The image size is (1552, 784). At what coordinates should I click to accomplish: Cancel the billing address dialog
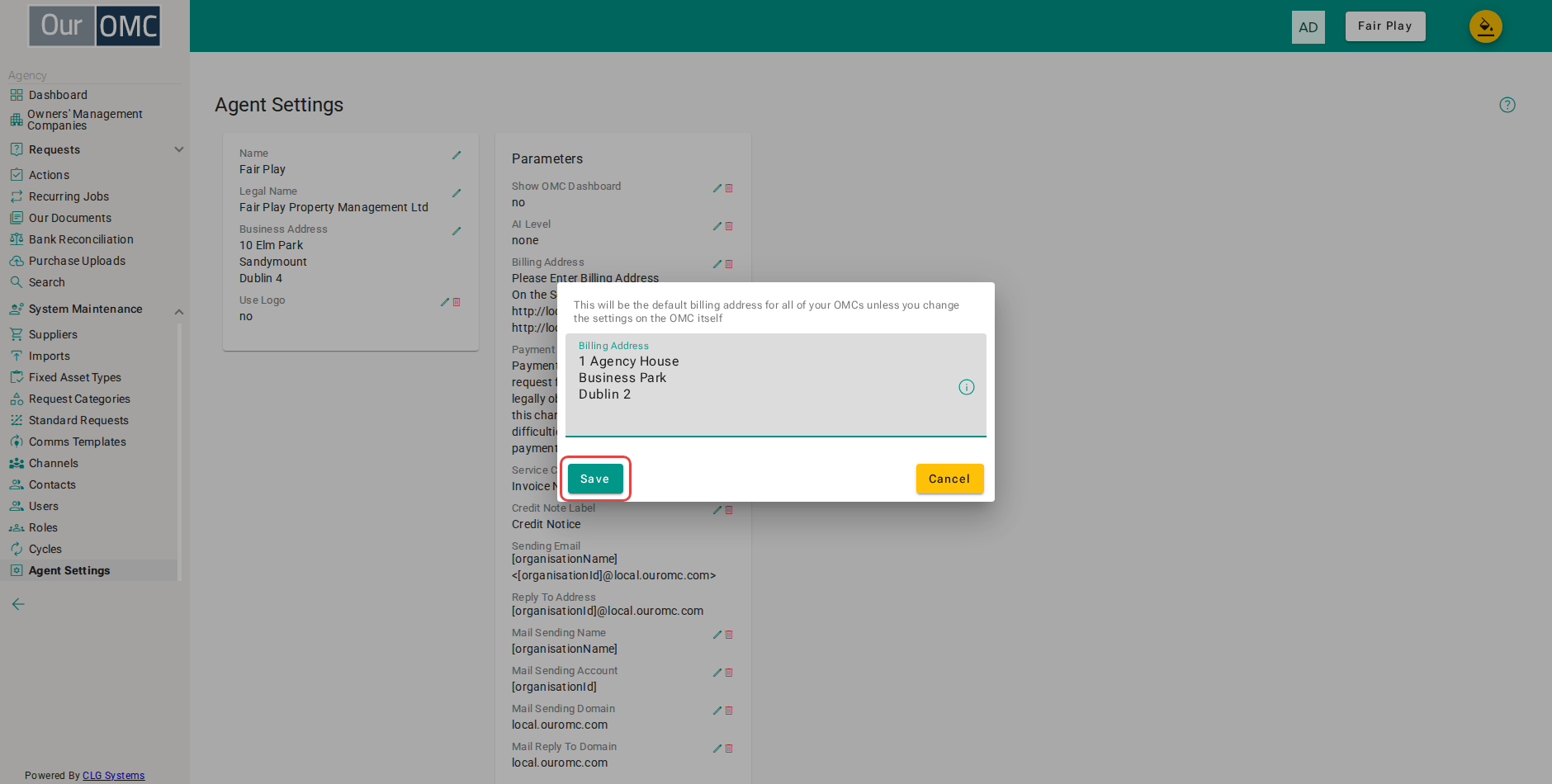[x=949, y=479]
